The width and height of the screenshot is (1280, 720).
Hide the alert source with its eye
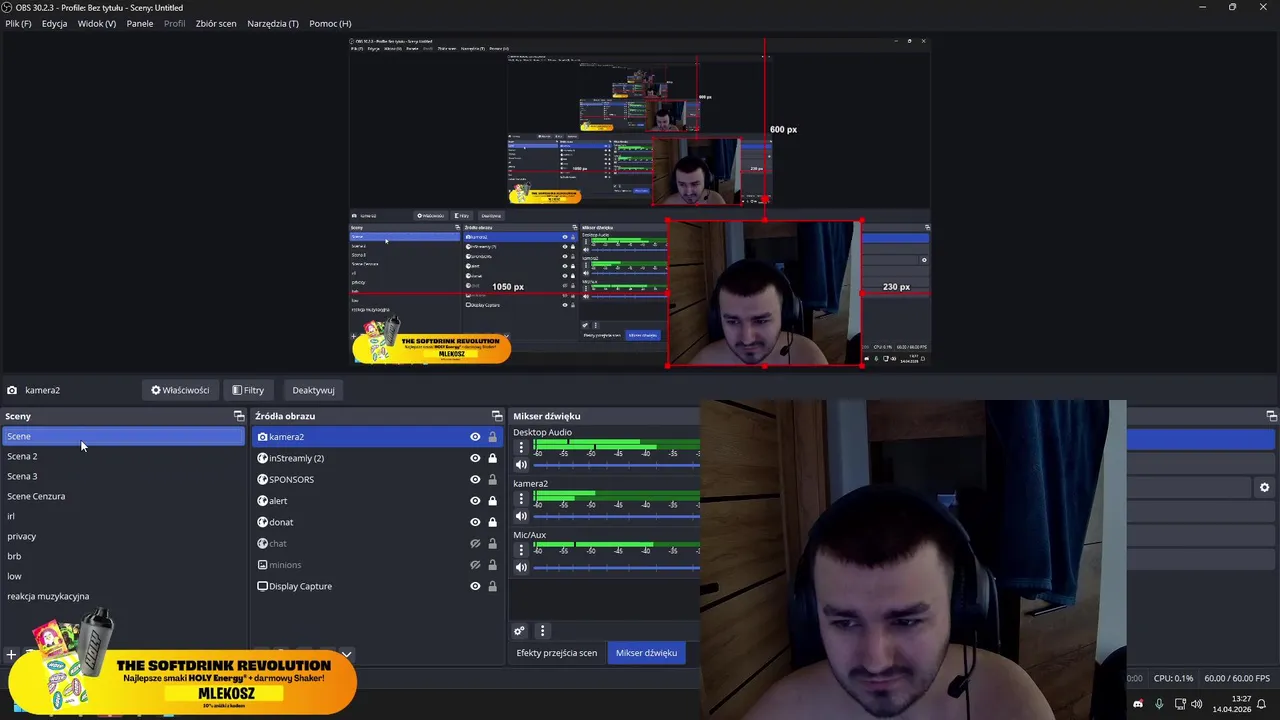[x=475, y=501]
